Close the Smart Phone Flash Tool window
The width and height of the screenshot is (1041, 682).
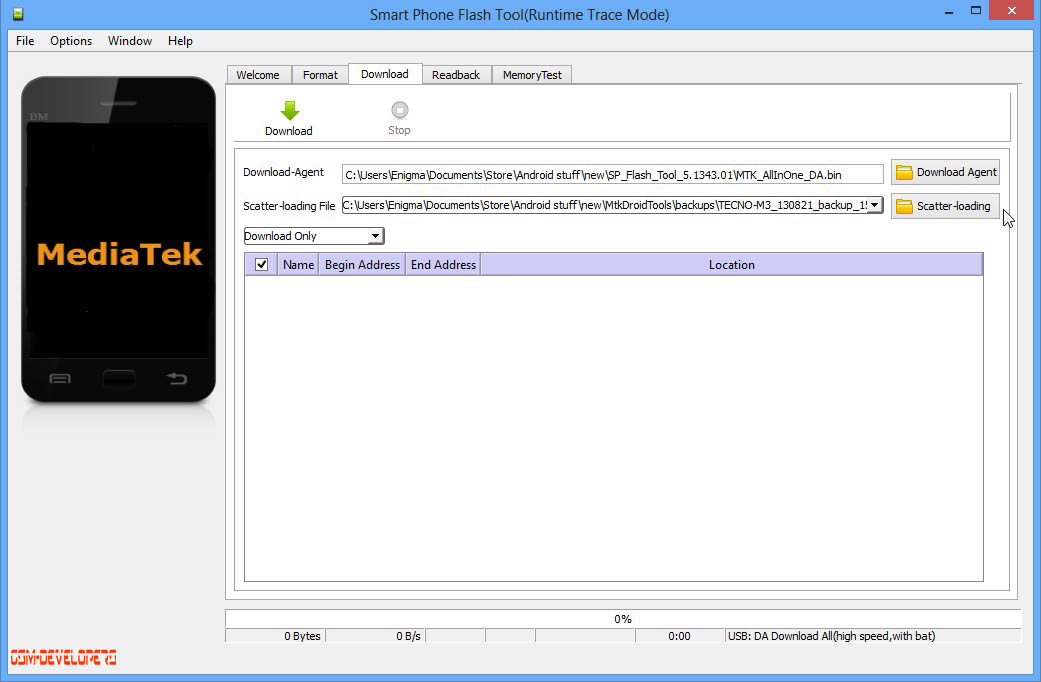(1012, 11)
